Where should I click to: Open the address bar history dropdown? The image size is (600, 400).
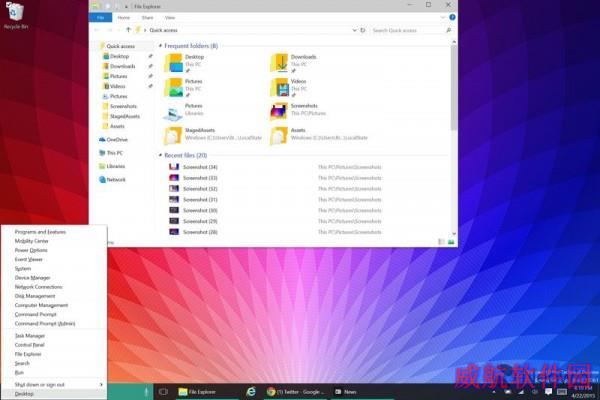click(354, 30)
